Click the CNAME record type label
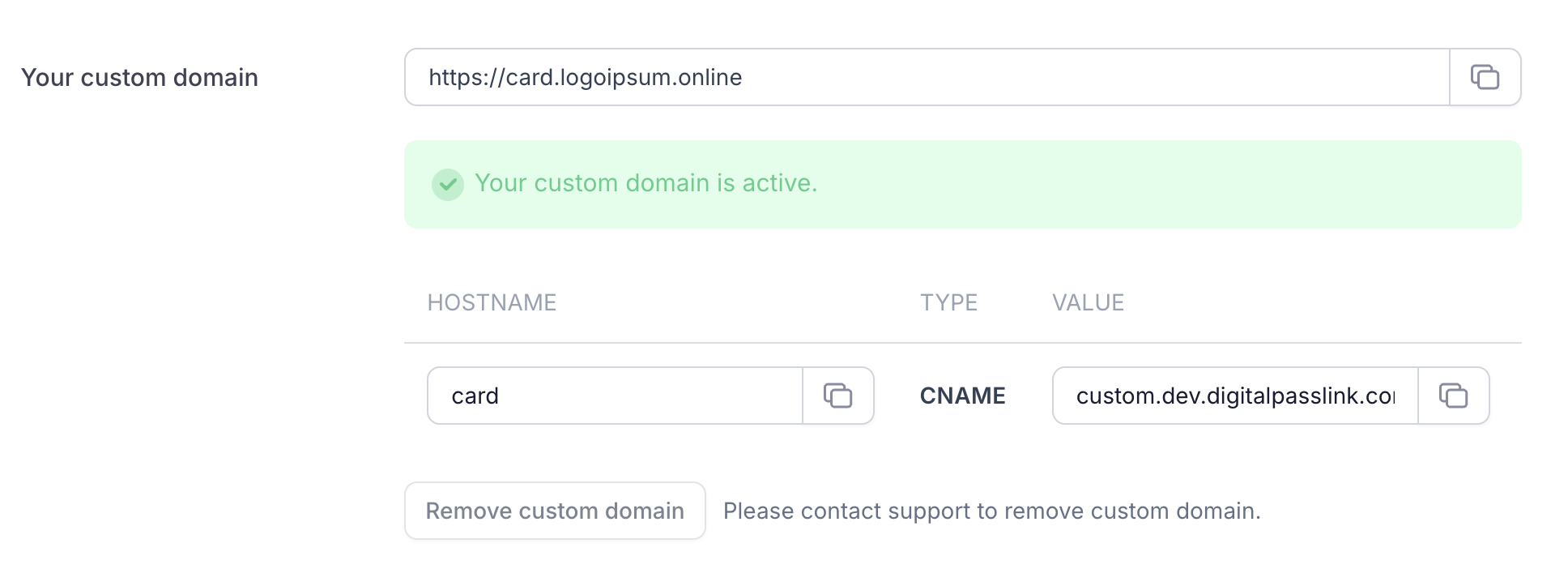 (962, 396)
